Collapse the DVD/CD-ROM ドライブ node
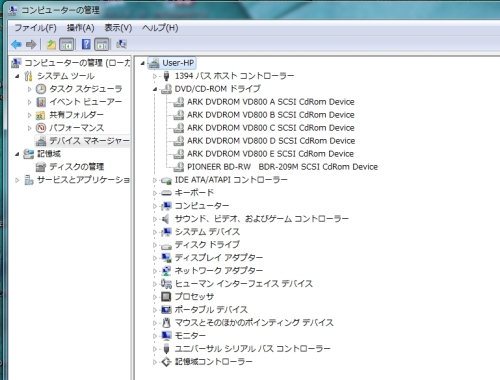The image size is (500, 380). pos(155,89)
